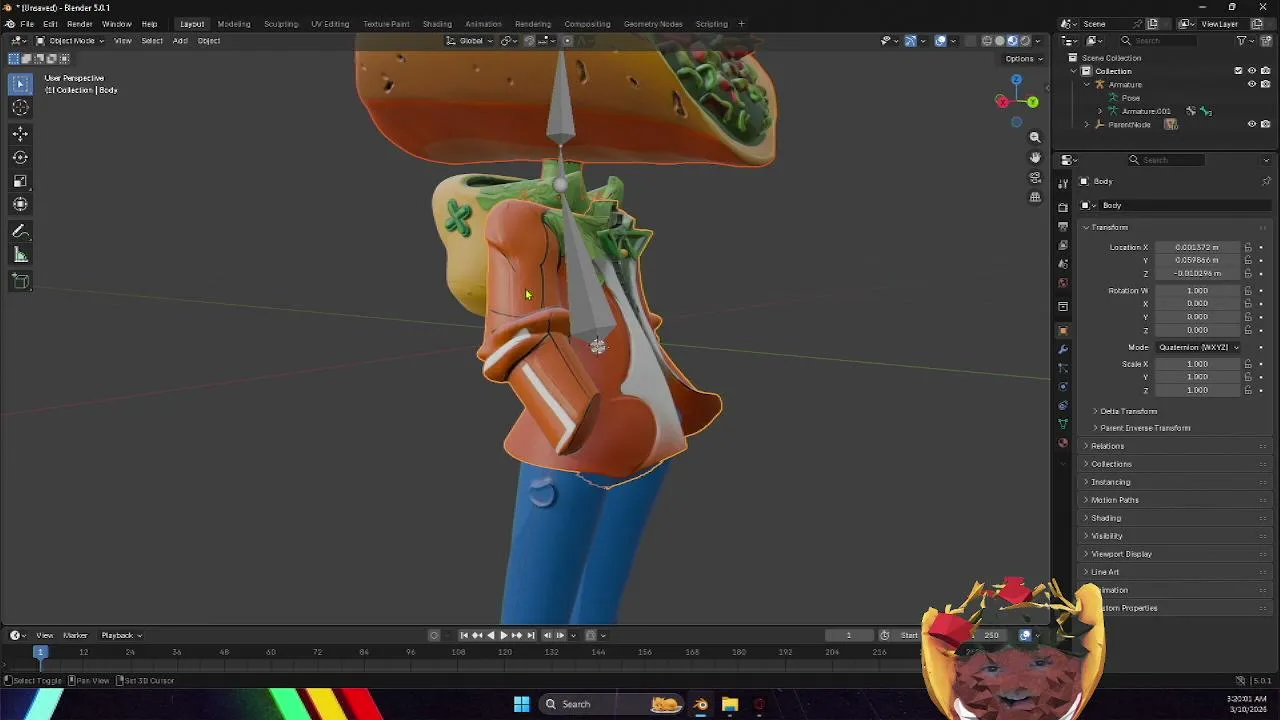The image size is (1280, 720).
Task: Hide Armature in viewport via eye icon
Action: tap(1251, 84)
